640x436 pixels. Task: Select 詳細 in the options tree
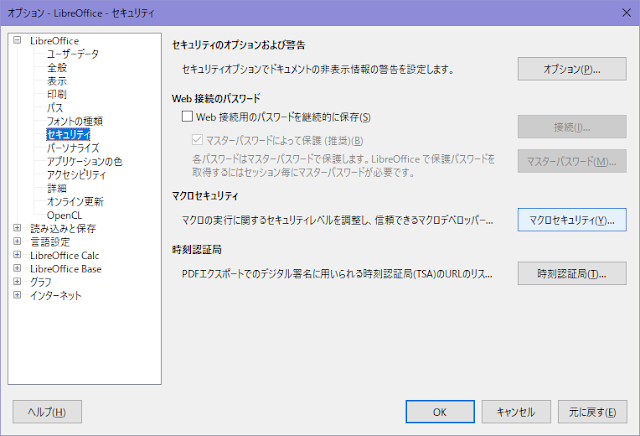click(x=57, y=188)
